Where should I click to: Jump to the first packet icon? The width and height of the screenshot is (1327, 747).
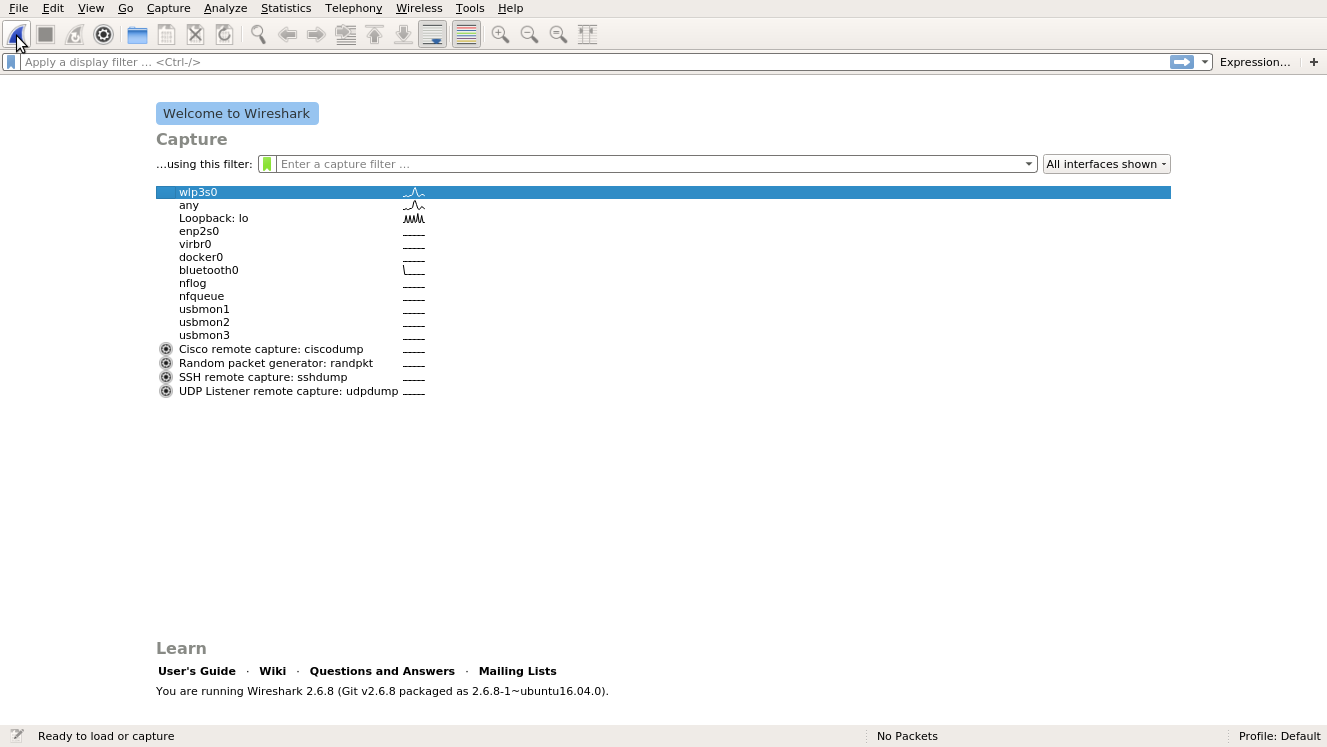click(374, 34)
